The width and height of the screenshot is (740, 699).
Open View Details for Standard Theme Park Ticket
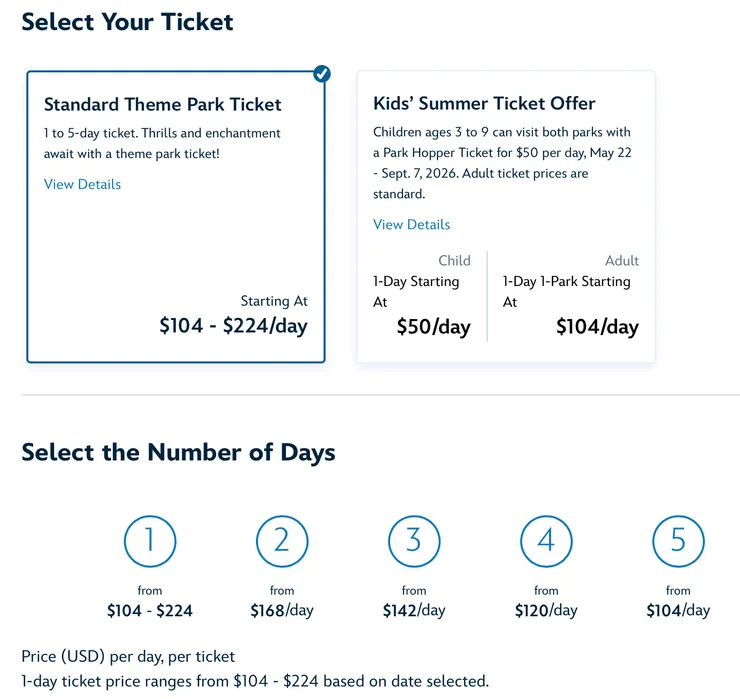82,184
